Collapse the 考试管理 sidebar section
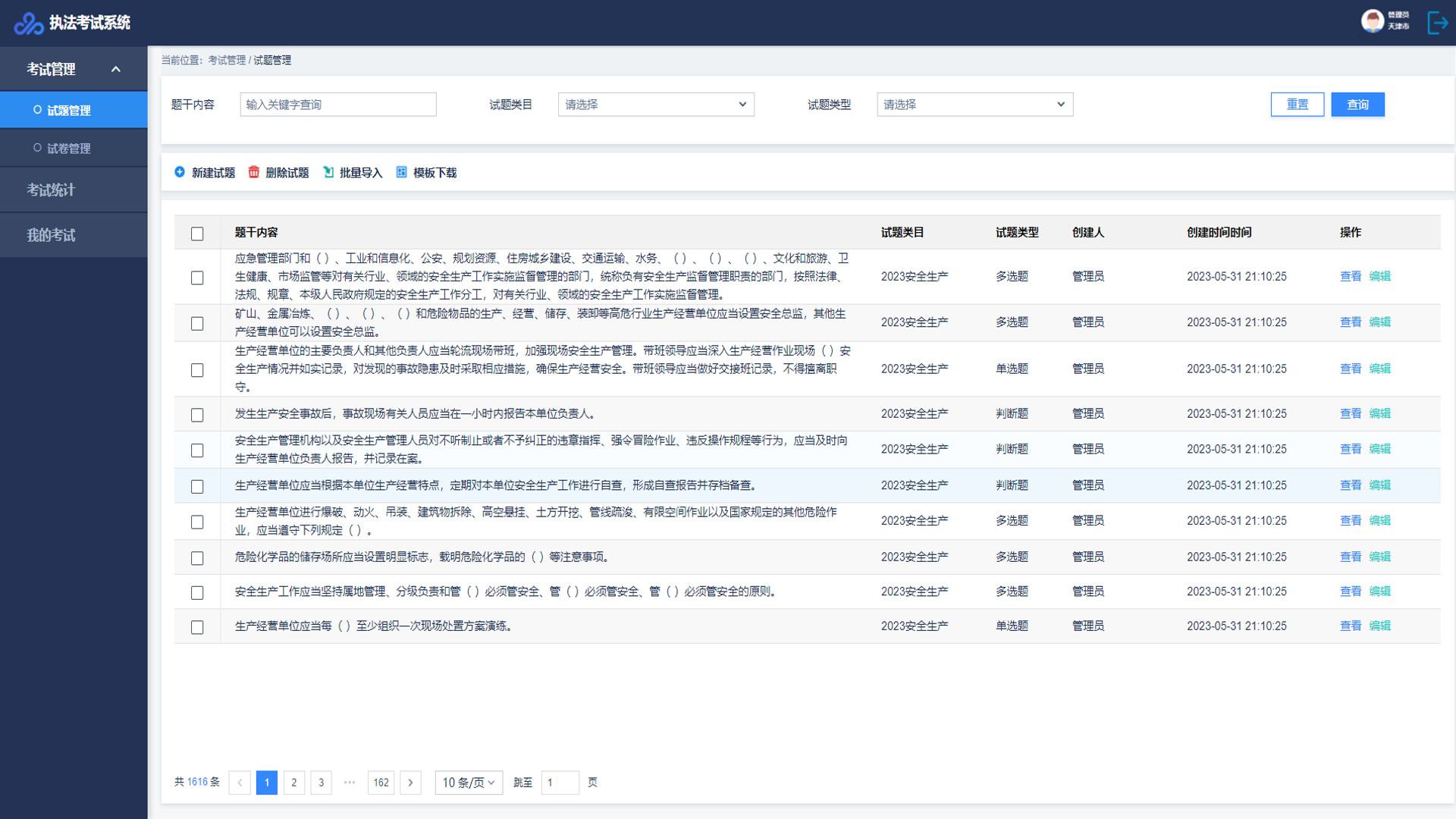The image size is (1456, 819). 115,68
